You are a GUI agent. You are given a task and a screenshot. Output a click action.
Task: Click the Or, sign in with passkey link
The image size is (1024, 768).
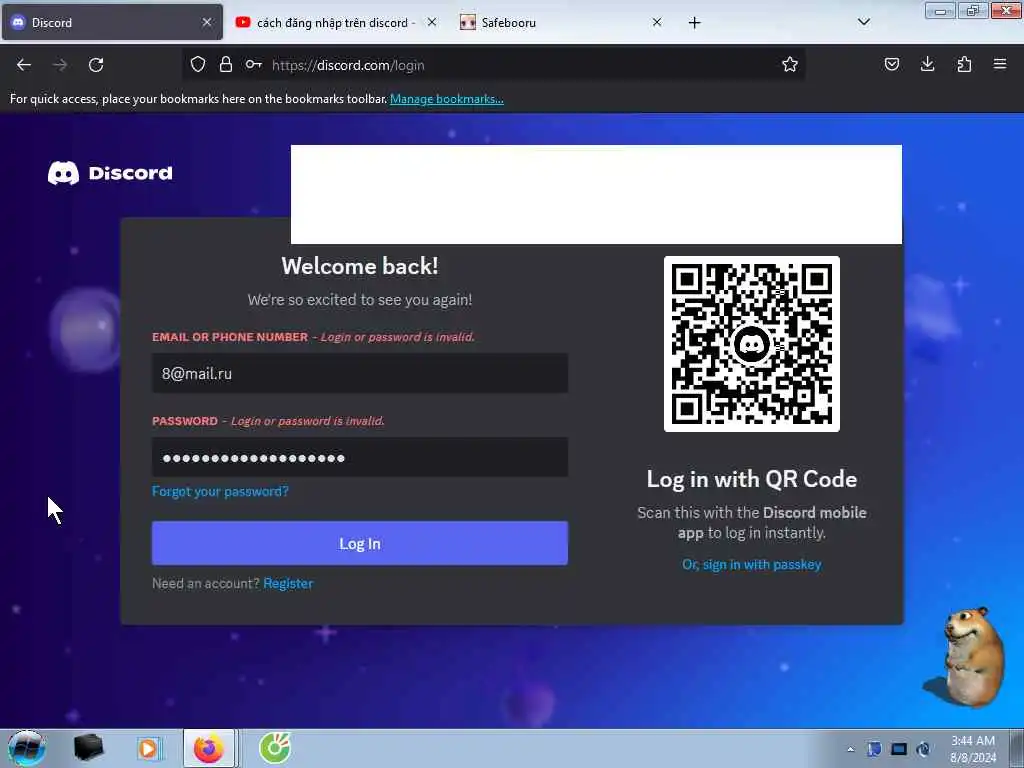click(752, 565)
